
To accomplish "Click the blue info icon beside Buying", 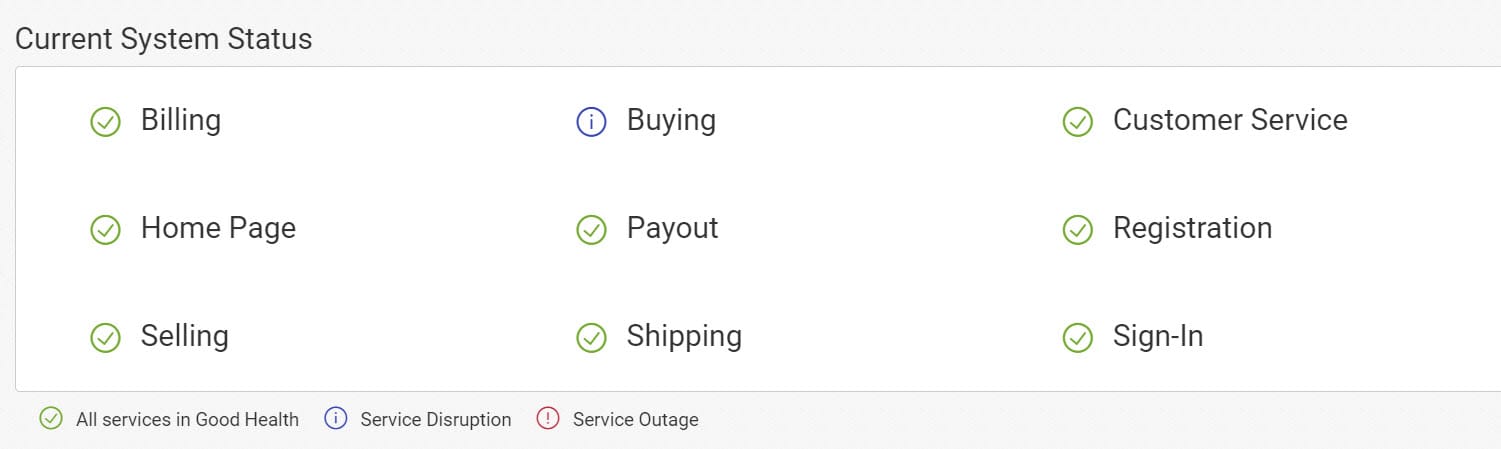I will click(591, 122).
